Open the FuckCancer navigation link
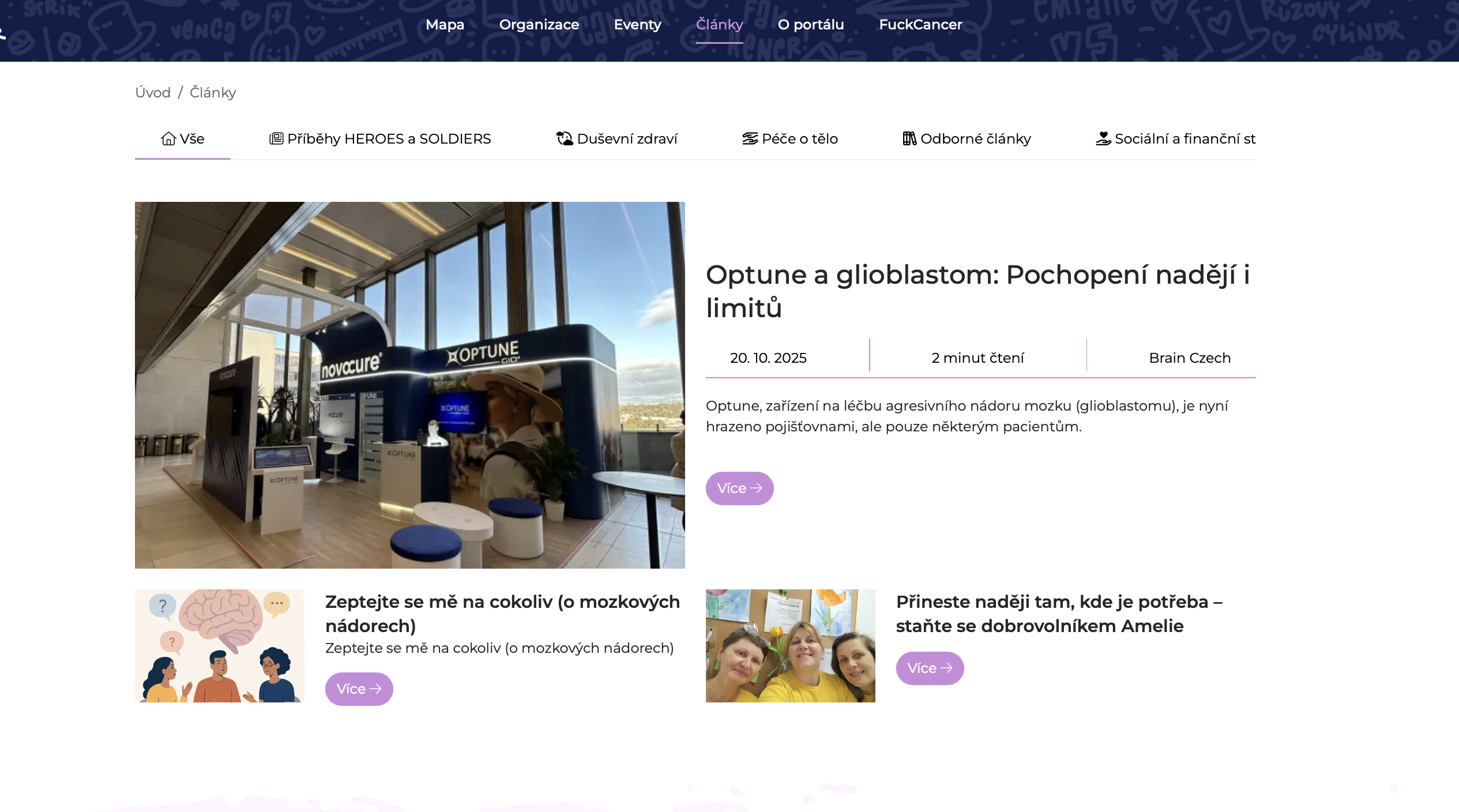The width and height of the screenshot is (1459, 812). [x=920, y=25]
